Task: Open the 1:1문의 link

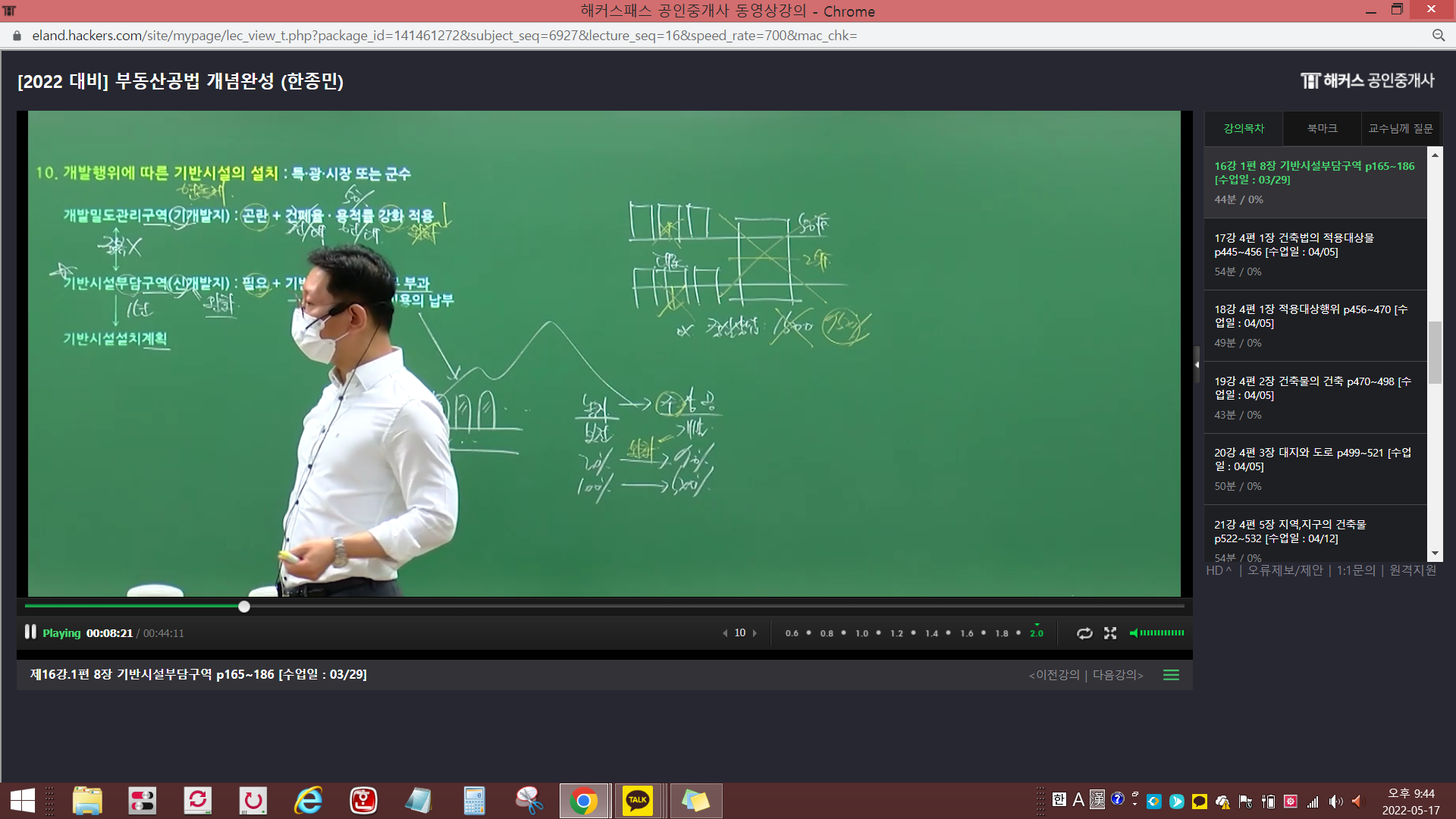Action: pos(1355,570)
